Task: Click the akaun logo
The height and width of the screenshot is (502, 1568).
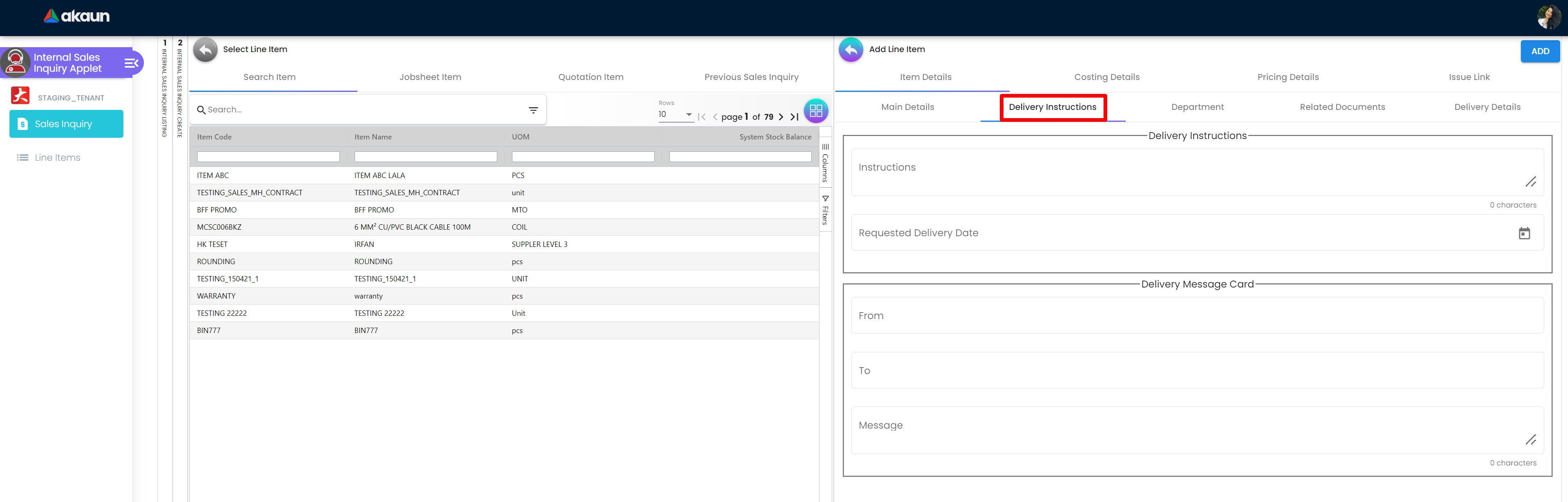Action: tap(77, 16)
